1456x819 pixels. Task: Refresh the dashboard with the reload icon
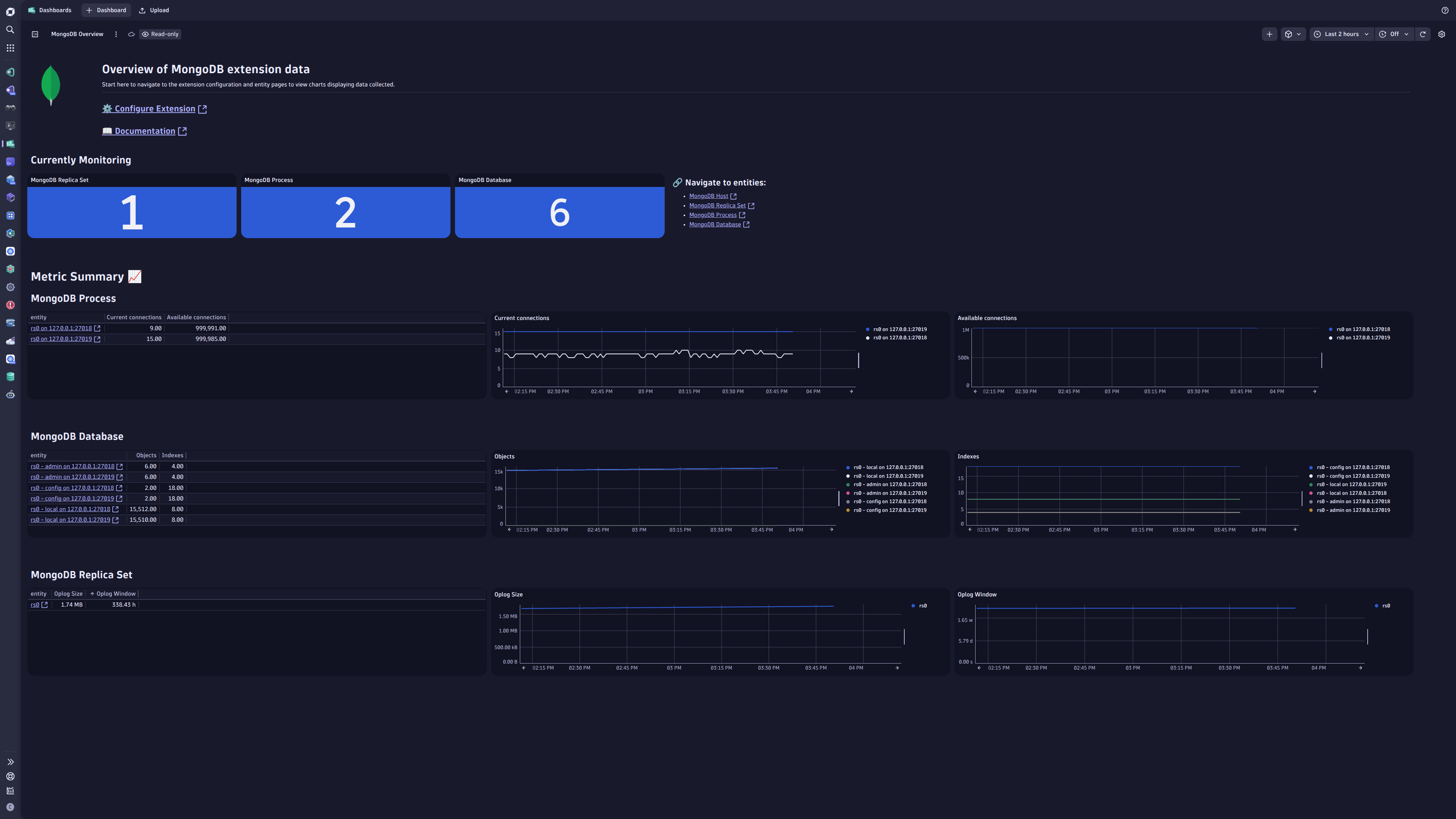click(1423, 34)
